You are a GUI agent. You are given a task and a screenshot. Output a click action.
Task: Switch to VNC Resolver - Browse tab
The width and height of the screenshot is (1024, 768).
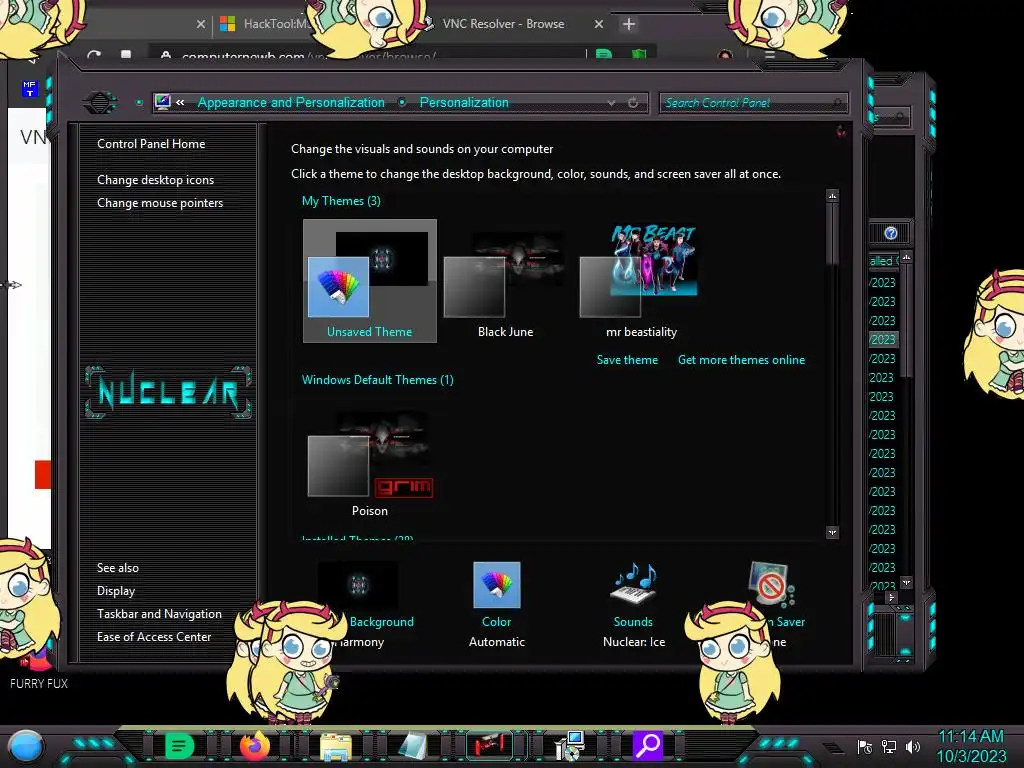click(503, 24)
